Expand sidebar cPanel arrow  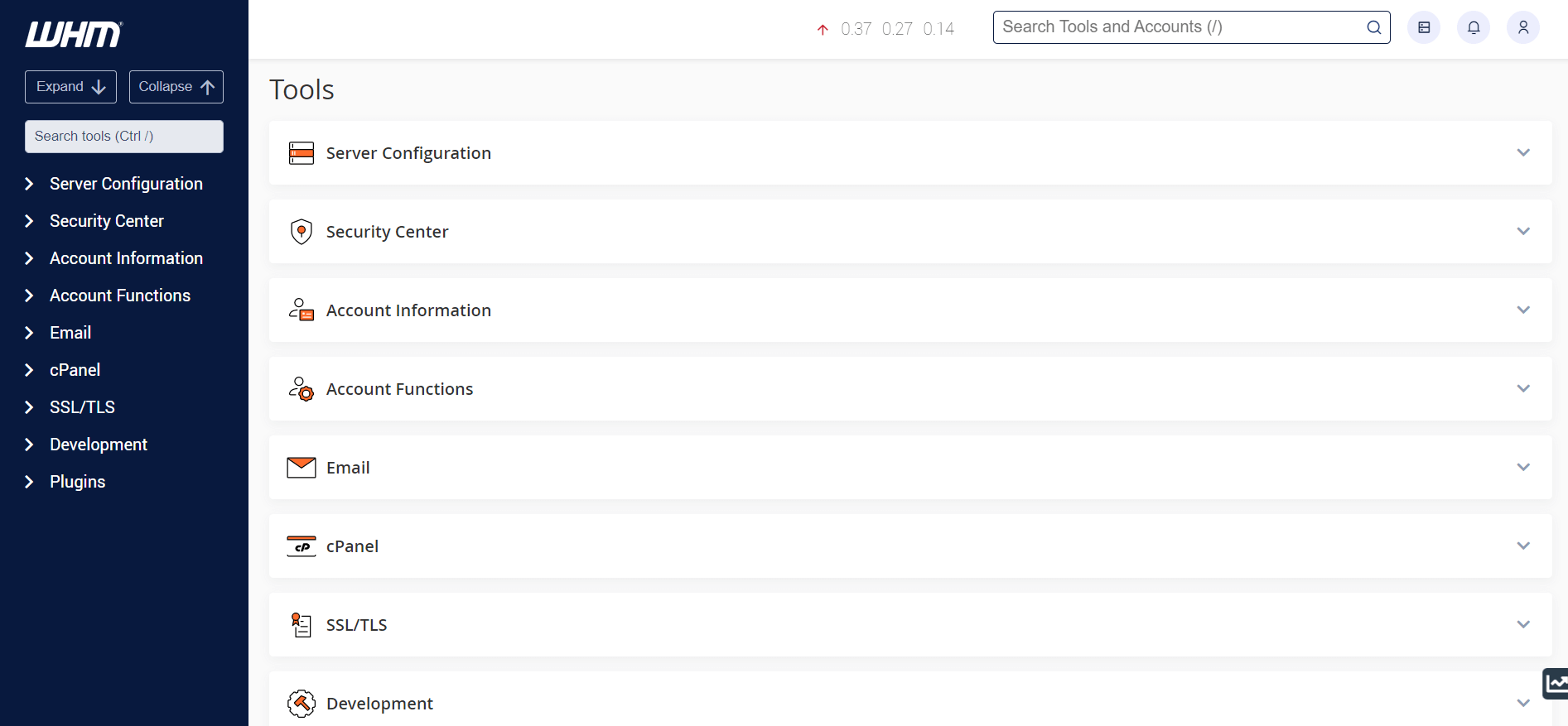(x=29, y=370)
